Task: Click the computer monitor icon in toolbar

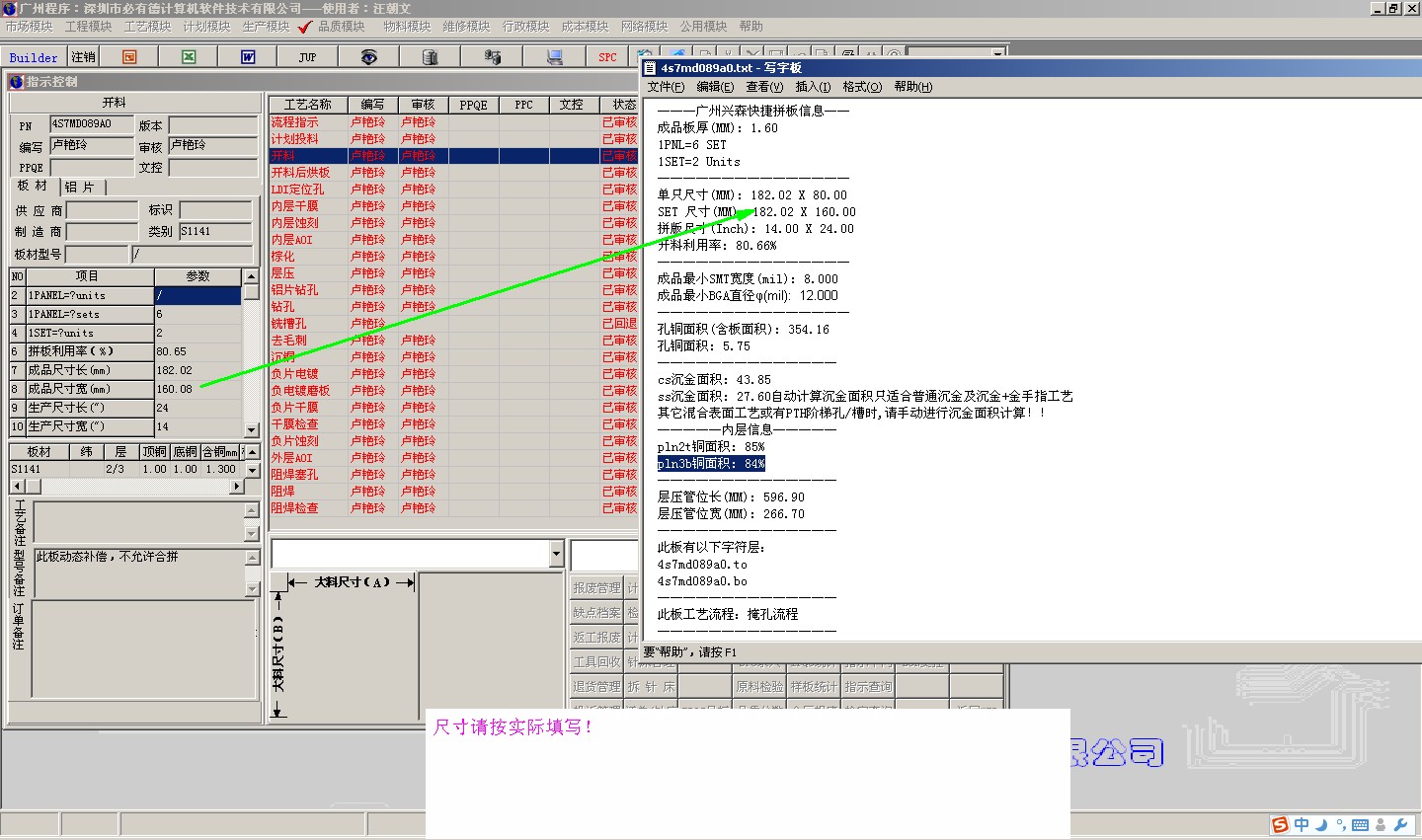Action: (x=555, y=57)
